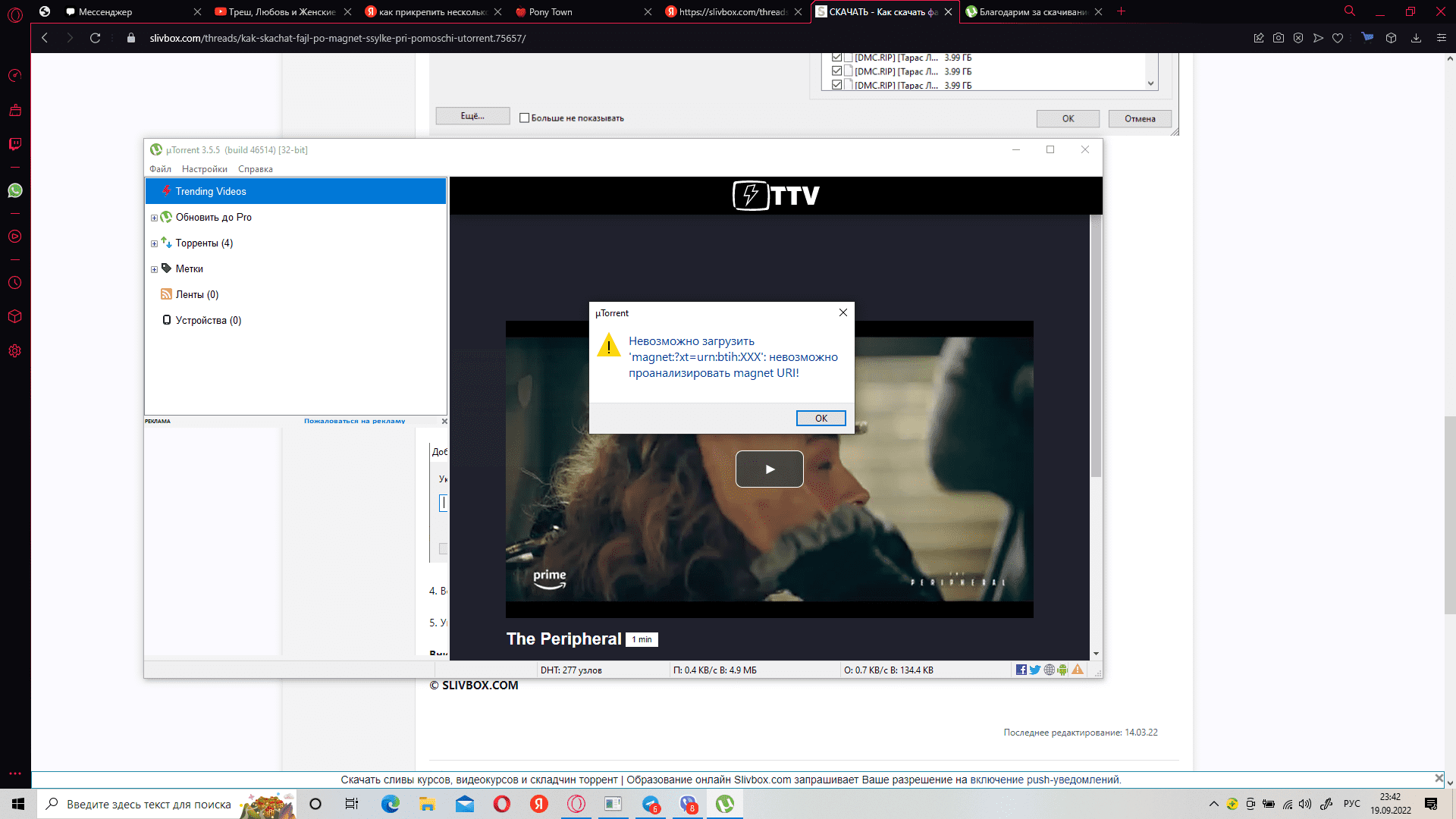1456x819 pixels.
Task: Open the Yandex Browser taskbar icon
Action: (539, 804)
